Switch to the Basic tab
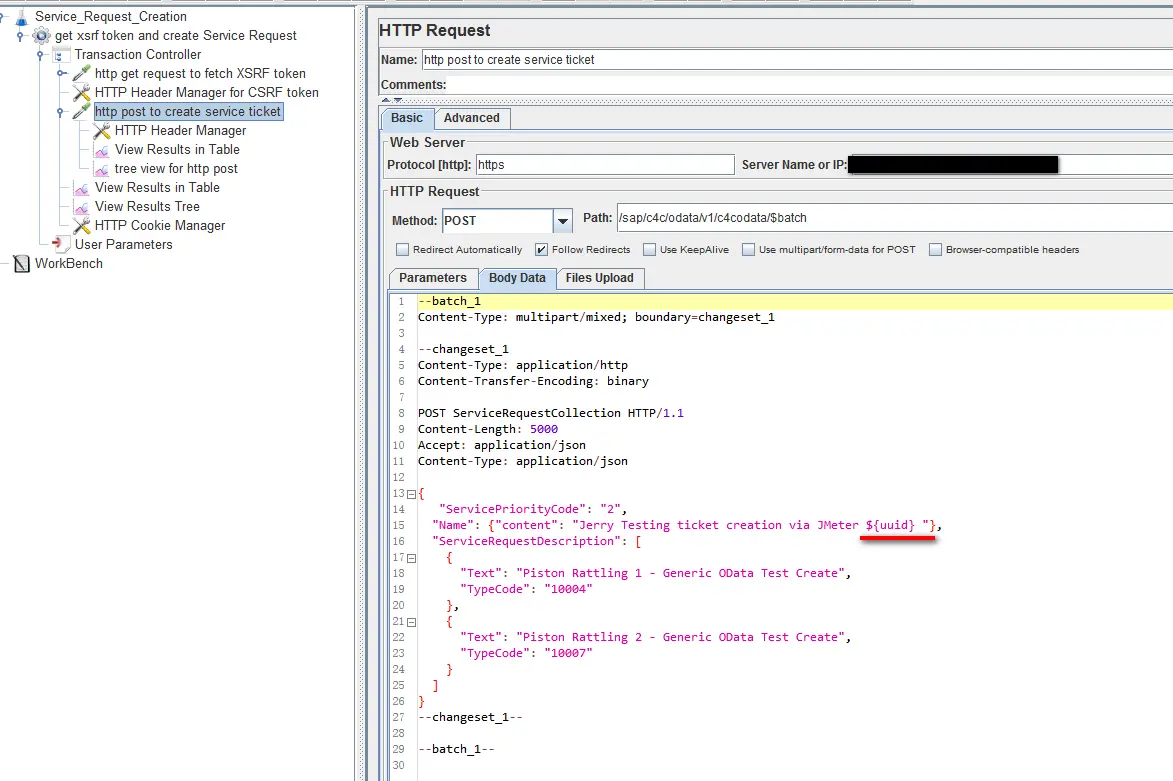 pos(407,118)
